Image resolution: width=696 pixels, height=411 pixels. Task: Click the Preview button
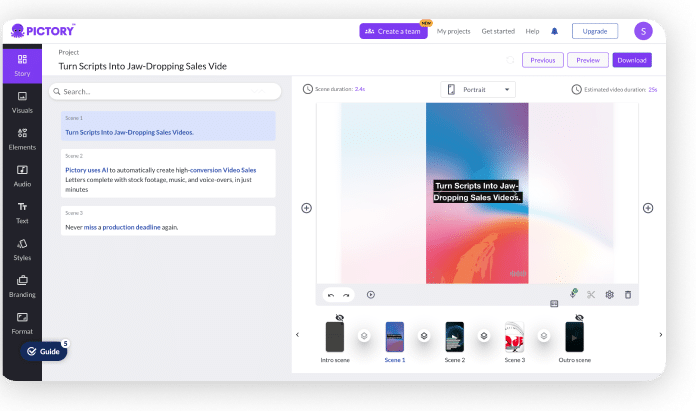pyautogui.click(x=588, y=60)
